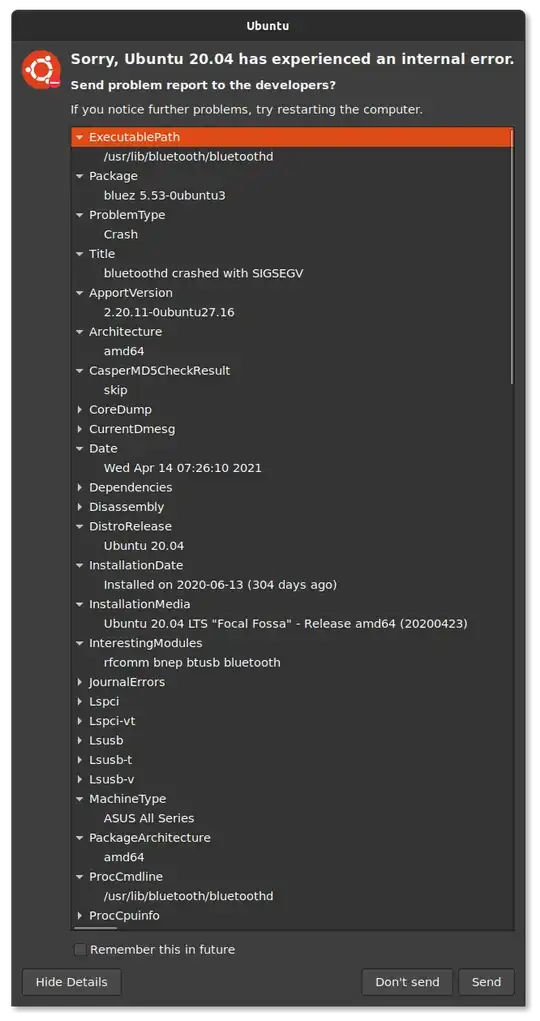540x1021 pixels.
Task: Expand the JournalErrors arrow
Action: (x=79, y=682)
